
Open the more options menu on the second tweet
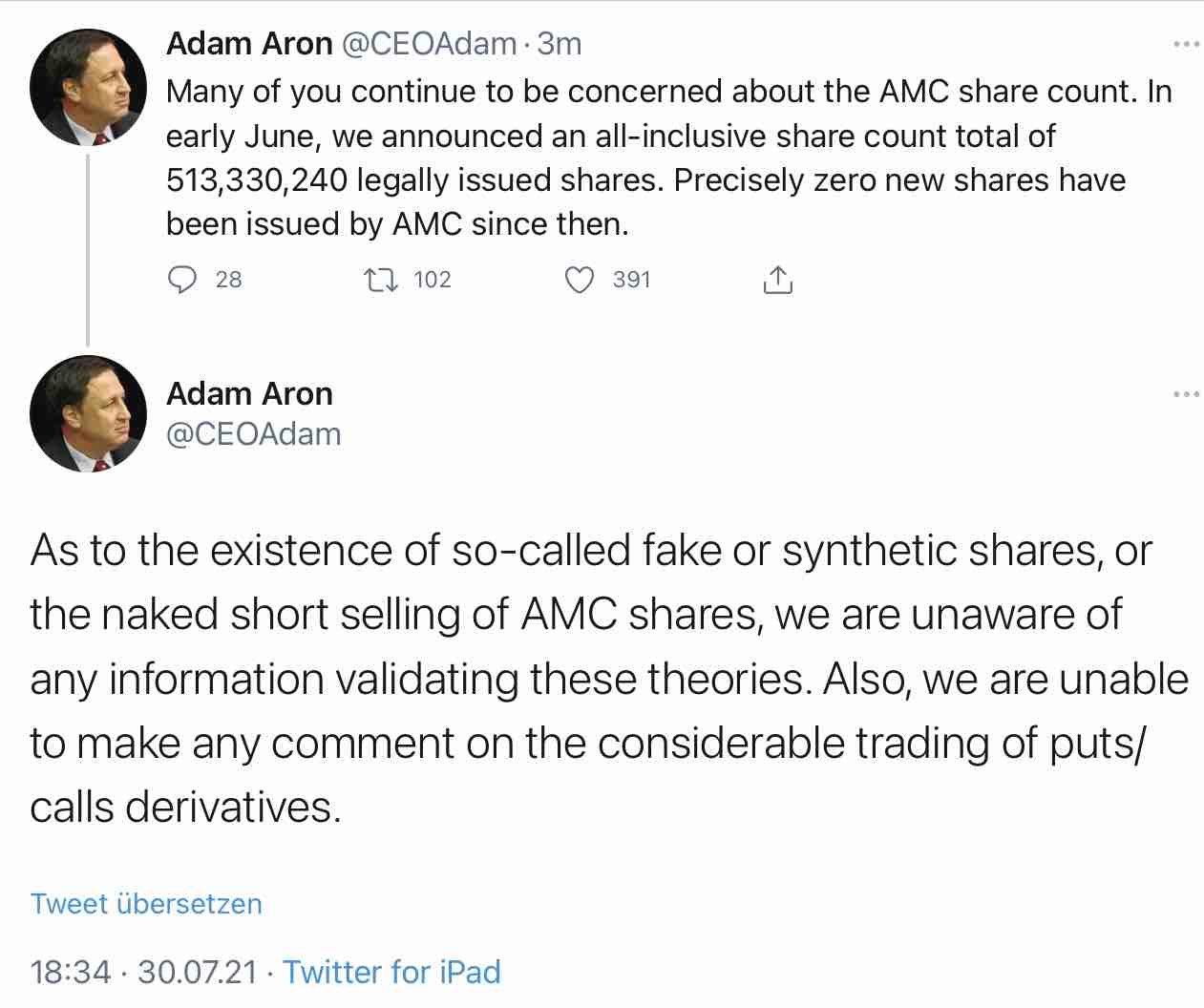pos(1184,391)
